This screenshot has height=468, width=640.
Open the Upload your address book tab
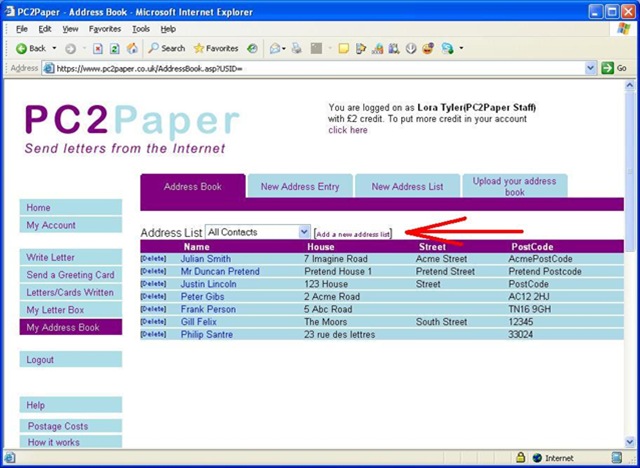click(514, 186)
